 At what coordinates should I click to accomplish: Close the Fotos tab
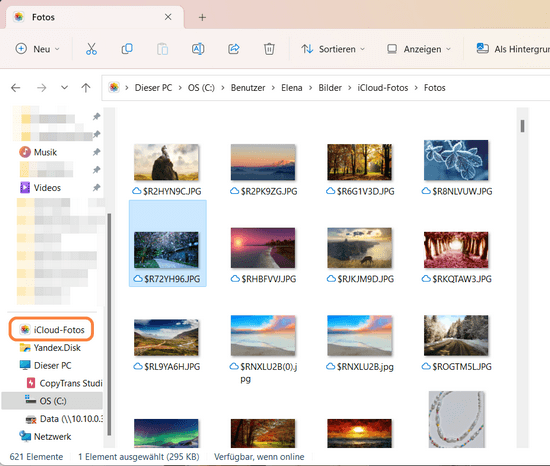coord(168,17)
